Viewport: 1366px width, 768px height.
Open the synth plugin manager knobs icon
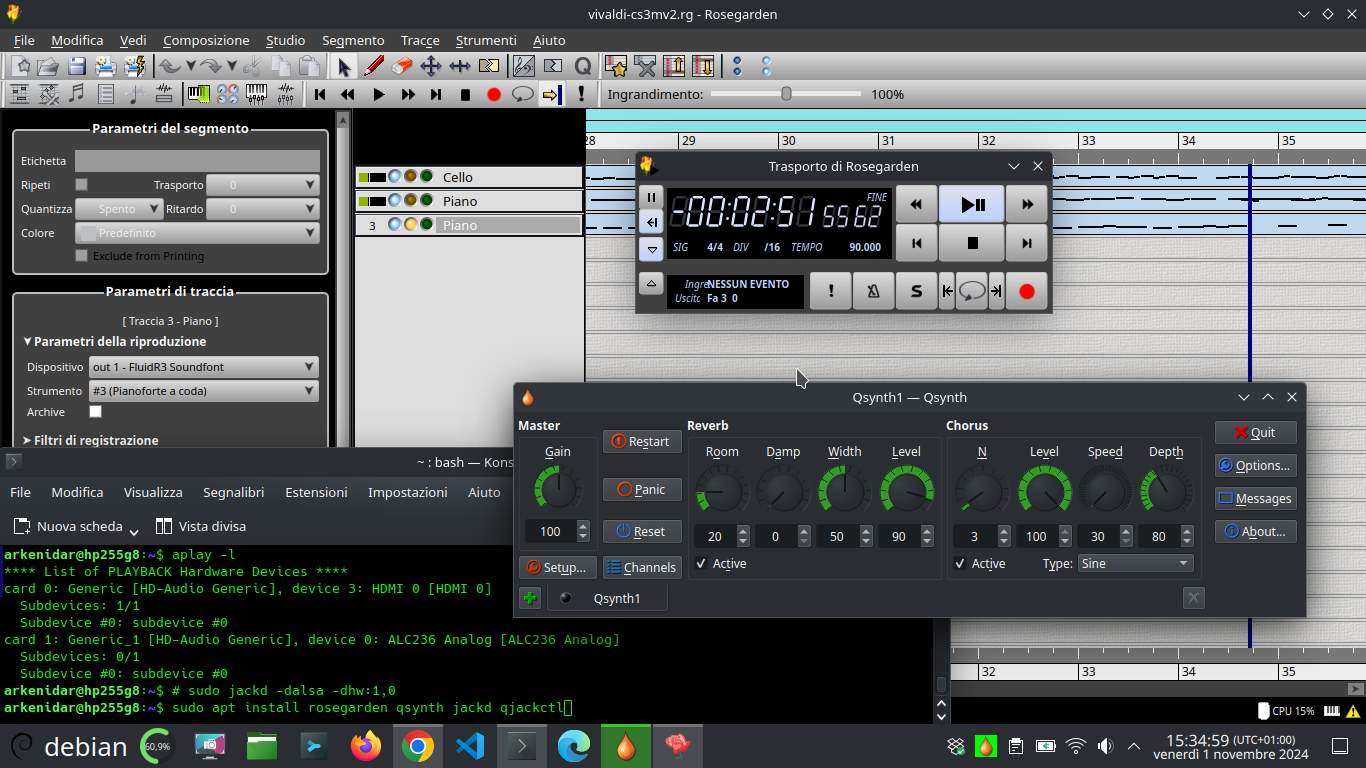point(228,94)
